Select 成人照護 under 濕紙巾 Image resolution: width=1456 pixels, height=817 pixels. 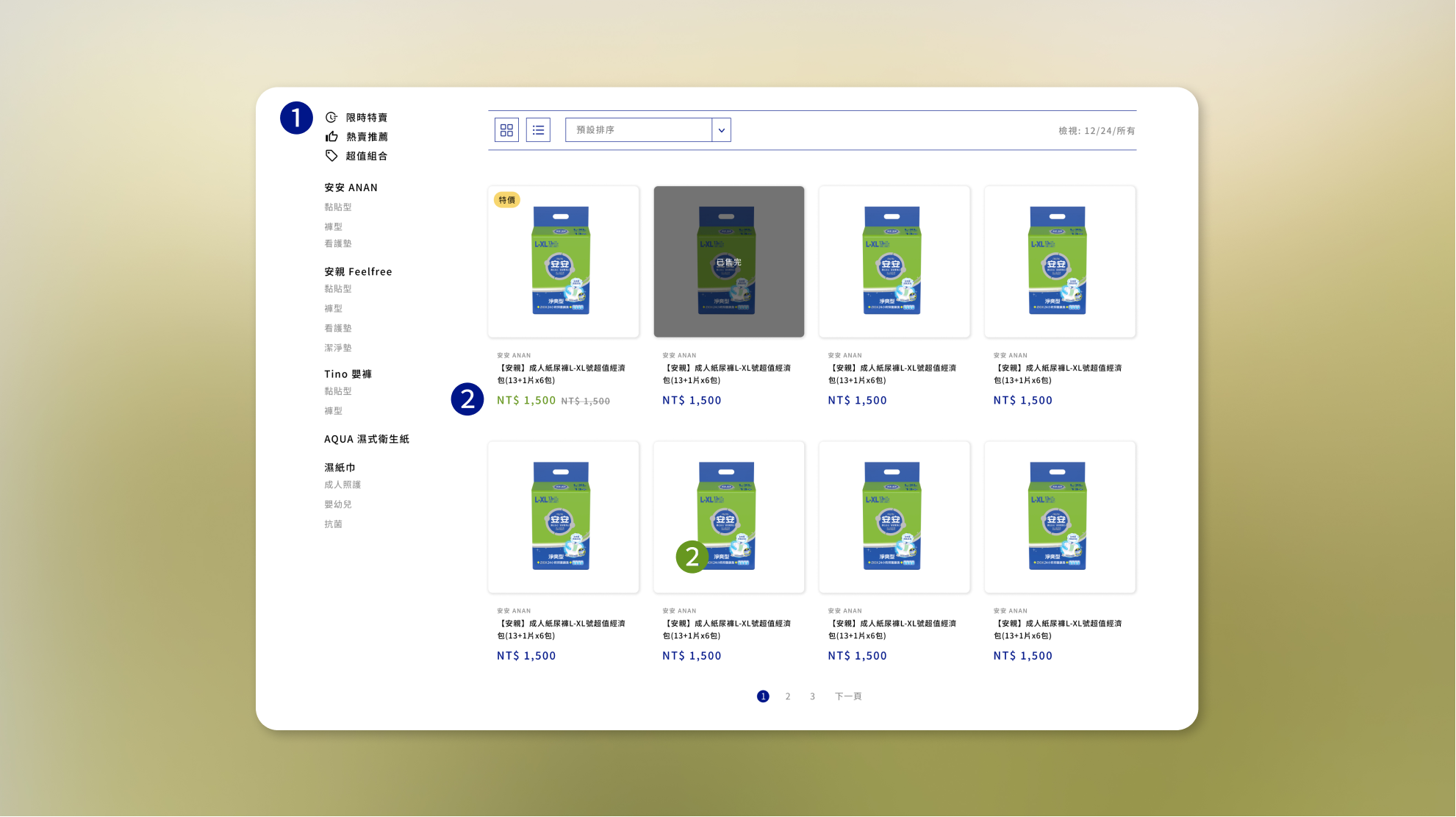tap(343, 485)
